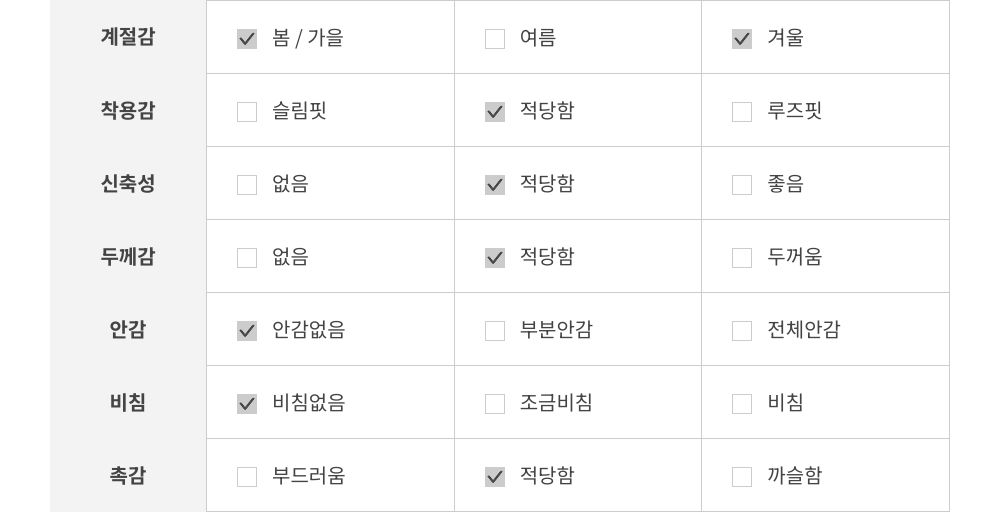Image resolution: width=1000 pixels, height=512 pixels.
Task: Uncheck 적당함 in the 촉감 row
Action: pyautogui.click(x=495, y=477)
